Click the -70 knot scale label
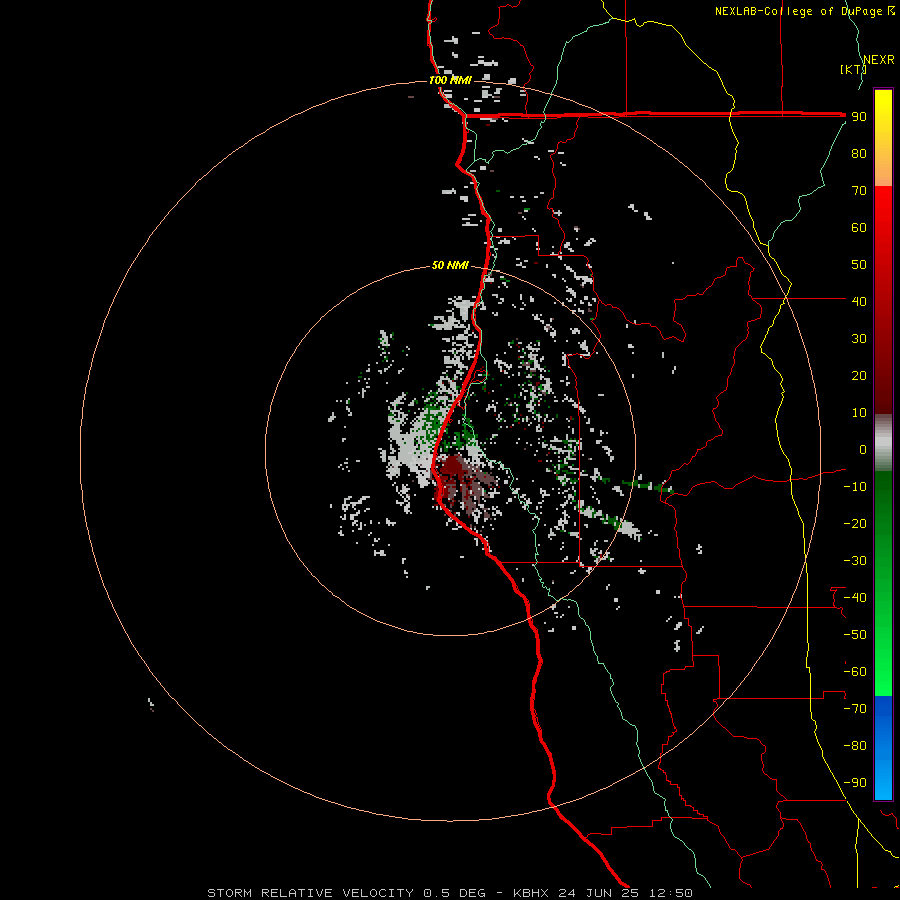The height and width of the screenshot is (900, 900). [855, 709]
